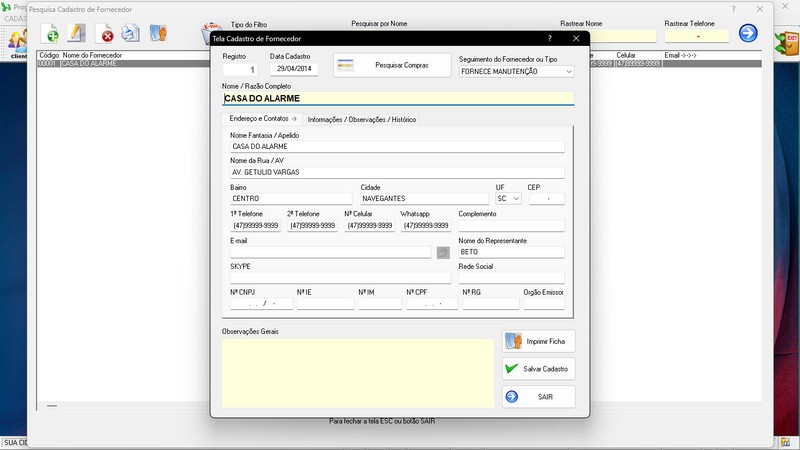Viewport: 800px width, 450px height.
Task: Click the edit supplier pencil icon
Action: pyautogui.click(x=78, y=34)
